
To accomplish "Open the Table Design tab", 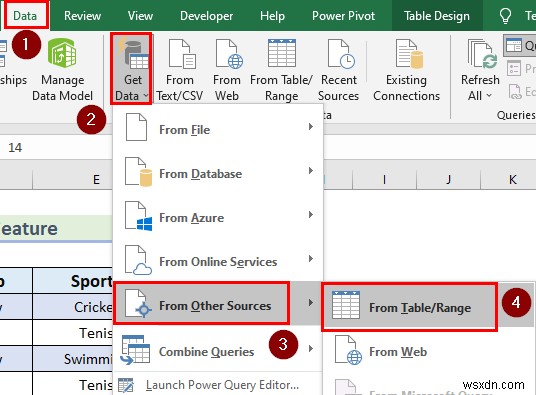I will tap(437, 16).
